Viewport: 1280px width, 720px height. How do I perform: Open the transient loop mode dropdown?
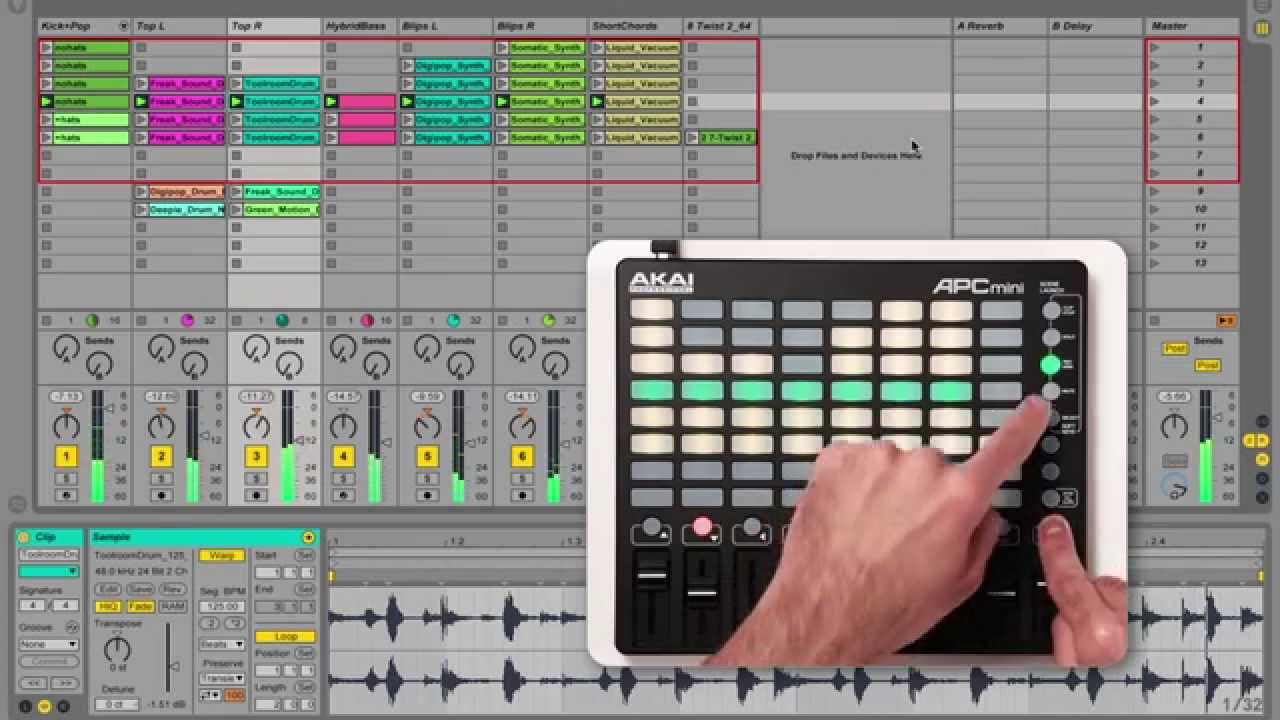210,695
